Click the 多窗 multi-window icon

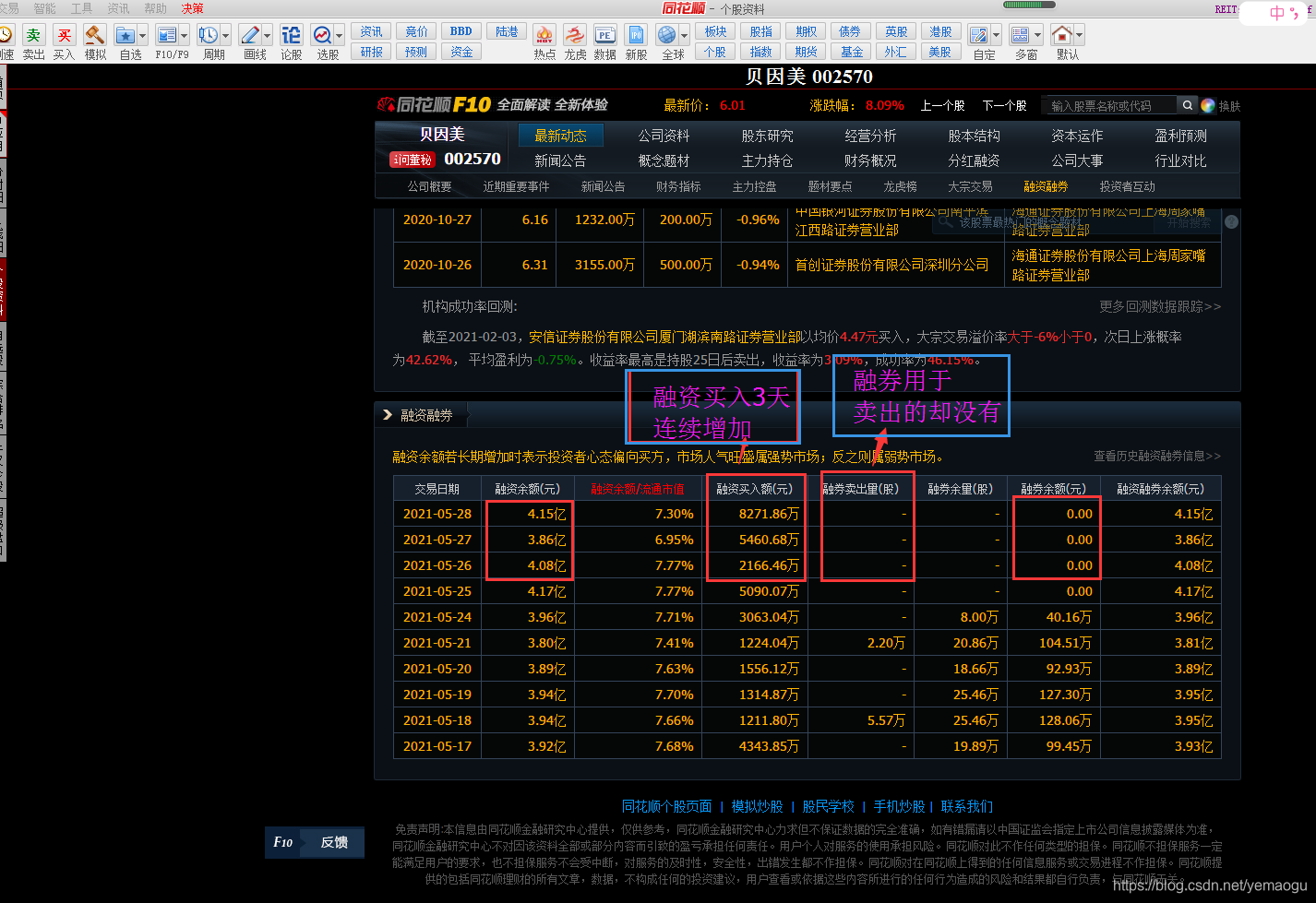(1021, 35)
